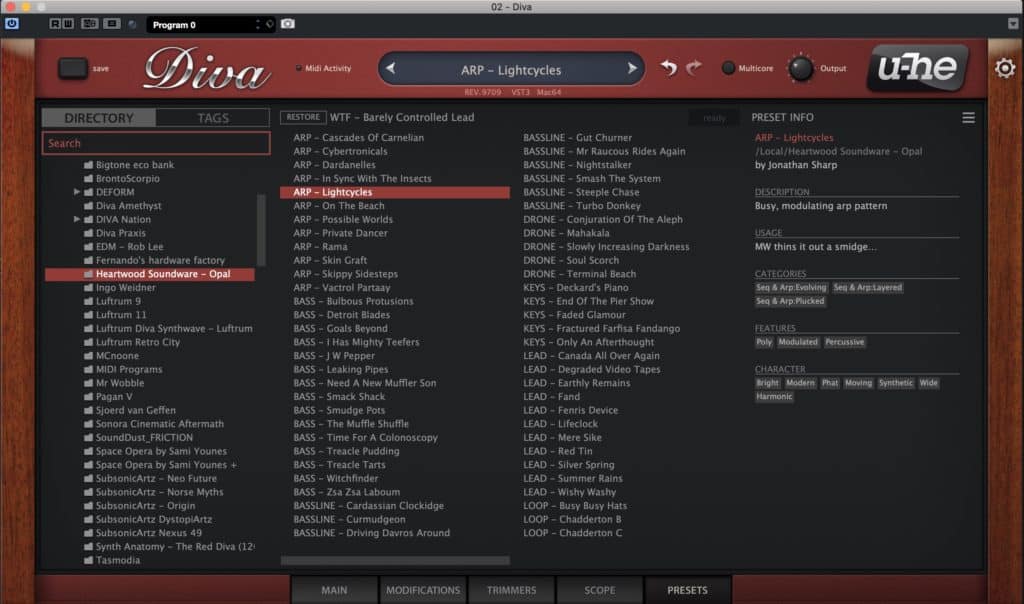Switch to the DIRECTORY tab
This screenshot has width=1024, height=604.
coord(99,118)
